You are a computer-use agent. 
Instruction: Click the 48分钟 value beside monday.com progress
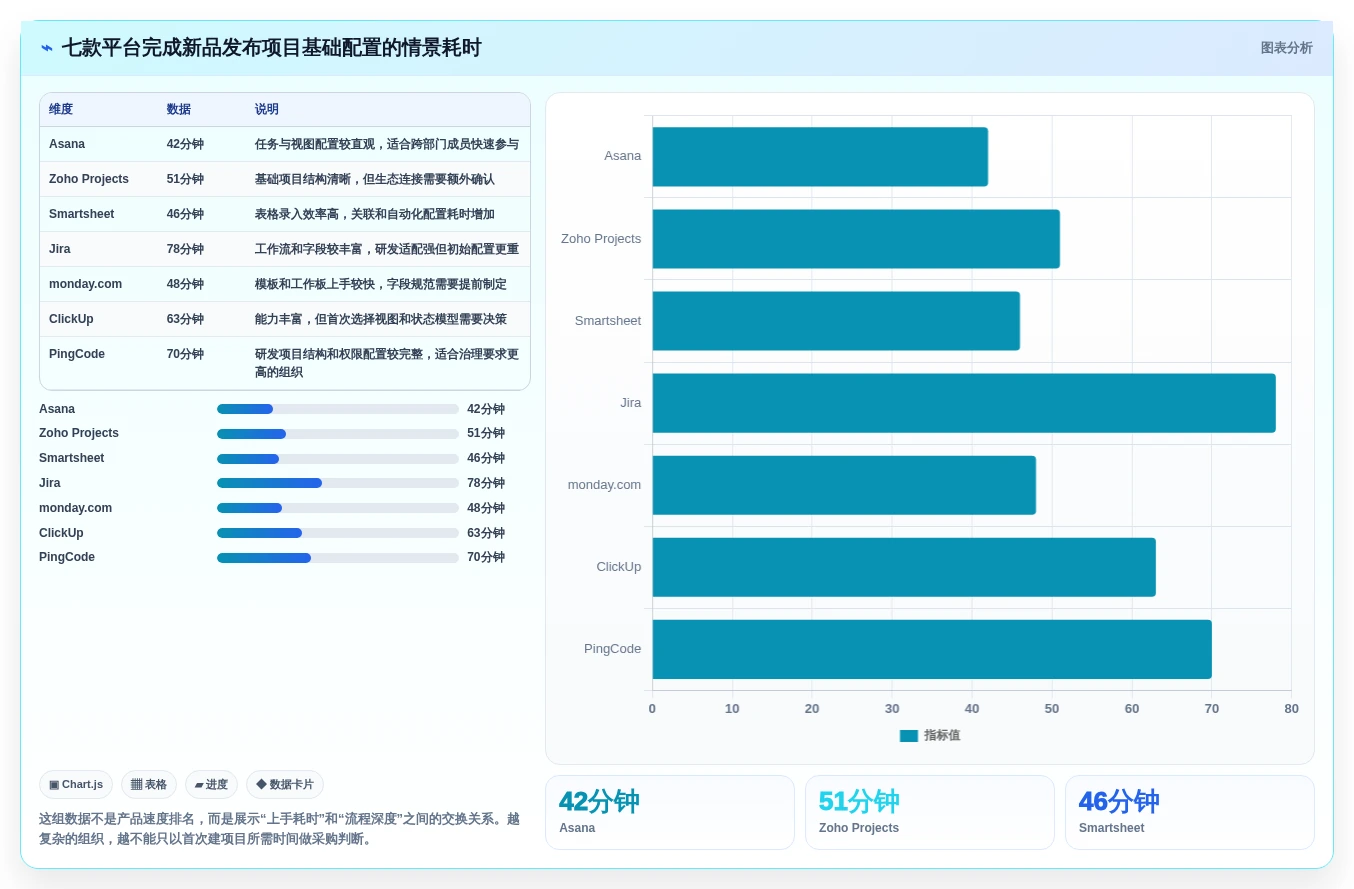[x=486, y=508]
